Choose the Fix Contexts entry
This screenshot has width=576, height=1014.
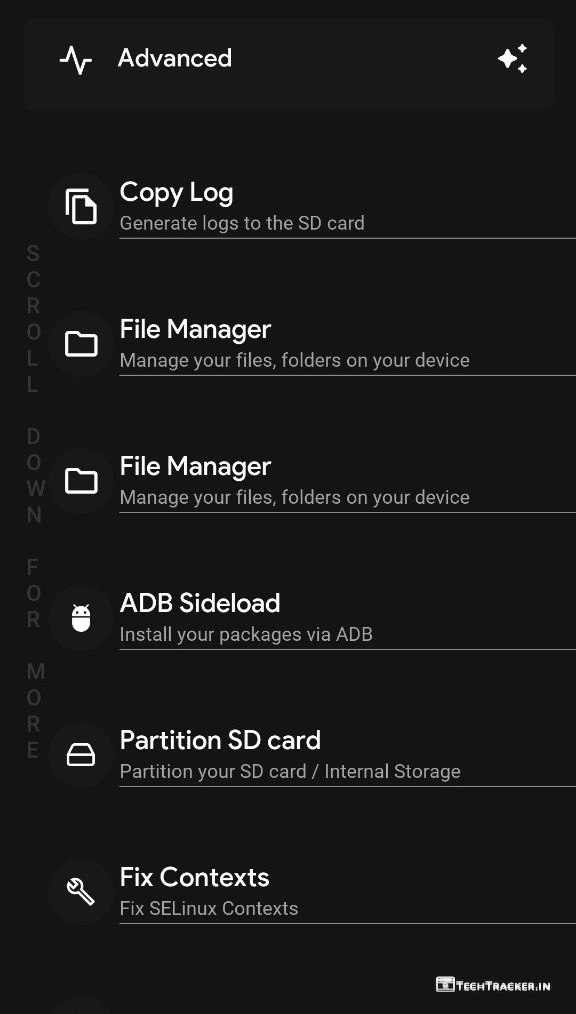click(312, 892)
